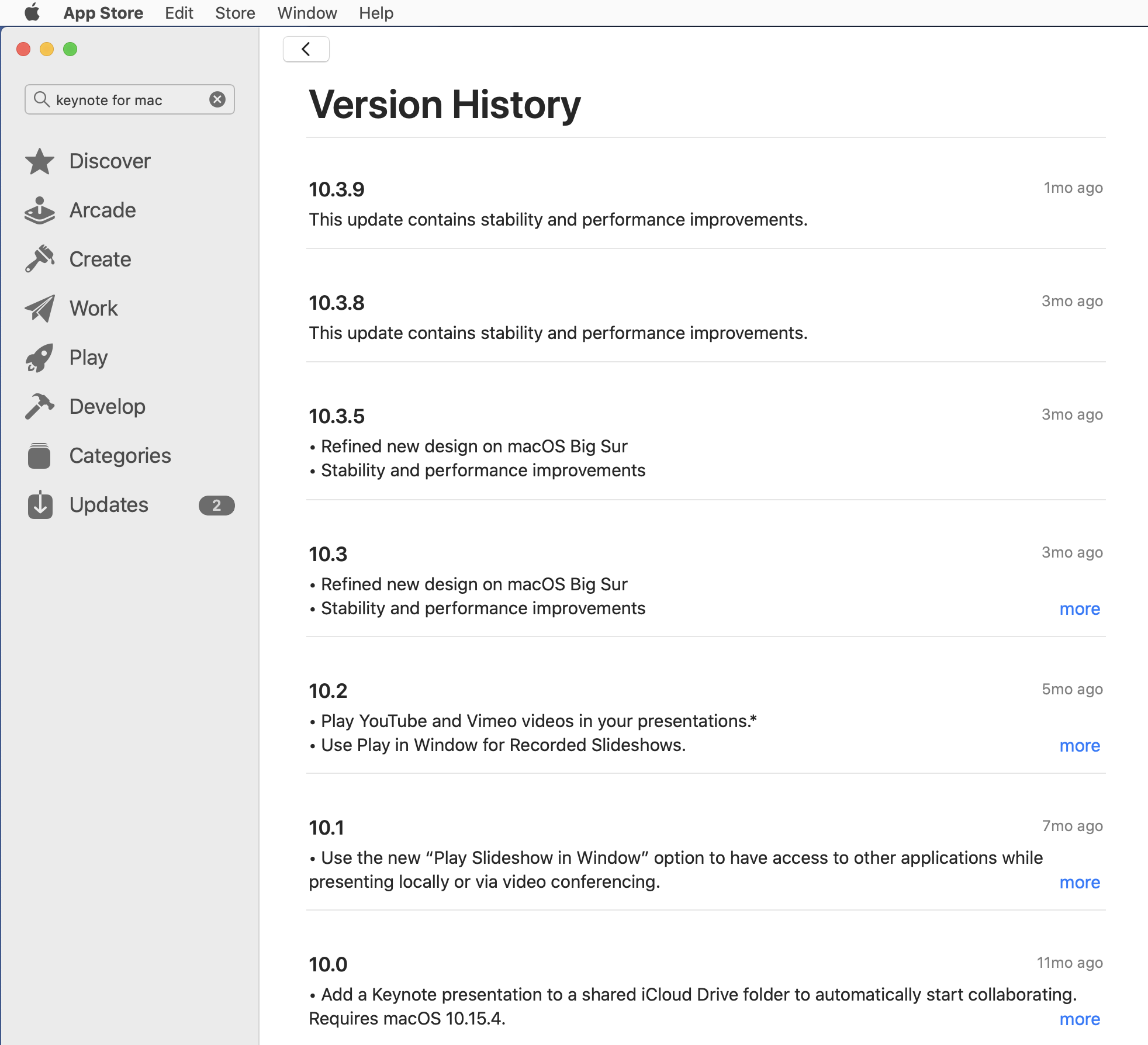Expand version 10.3 notes with more

click(1079, 609)
